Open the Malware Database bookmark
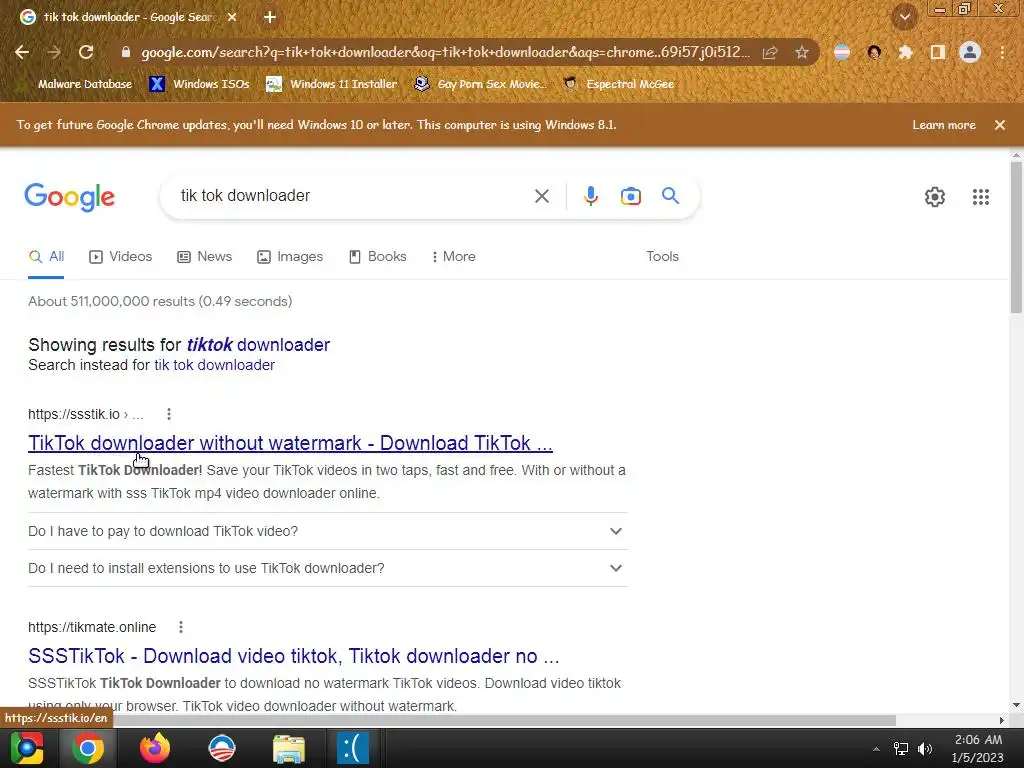 (x=75, y=84)
